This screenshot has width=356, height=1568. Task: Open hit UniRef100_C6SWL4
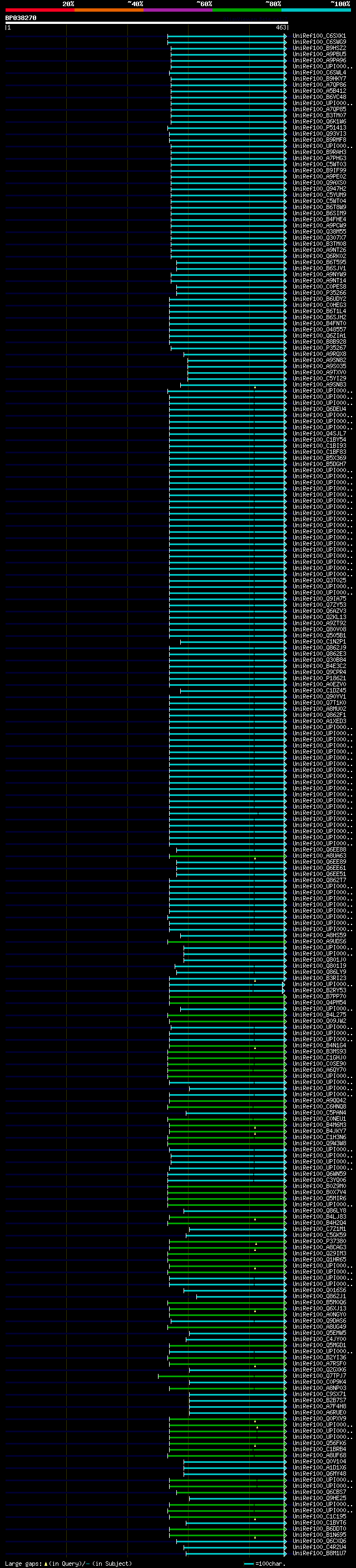319,72
